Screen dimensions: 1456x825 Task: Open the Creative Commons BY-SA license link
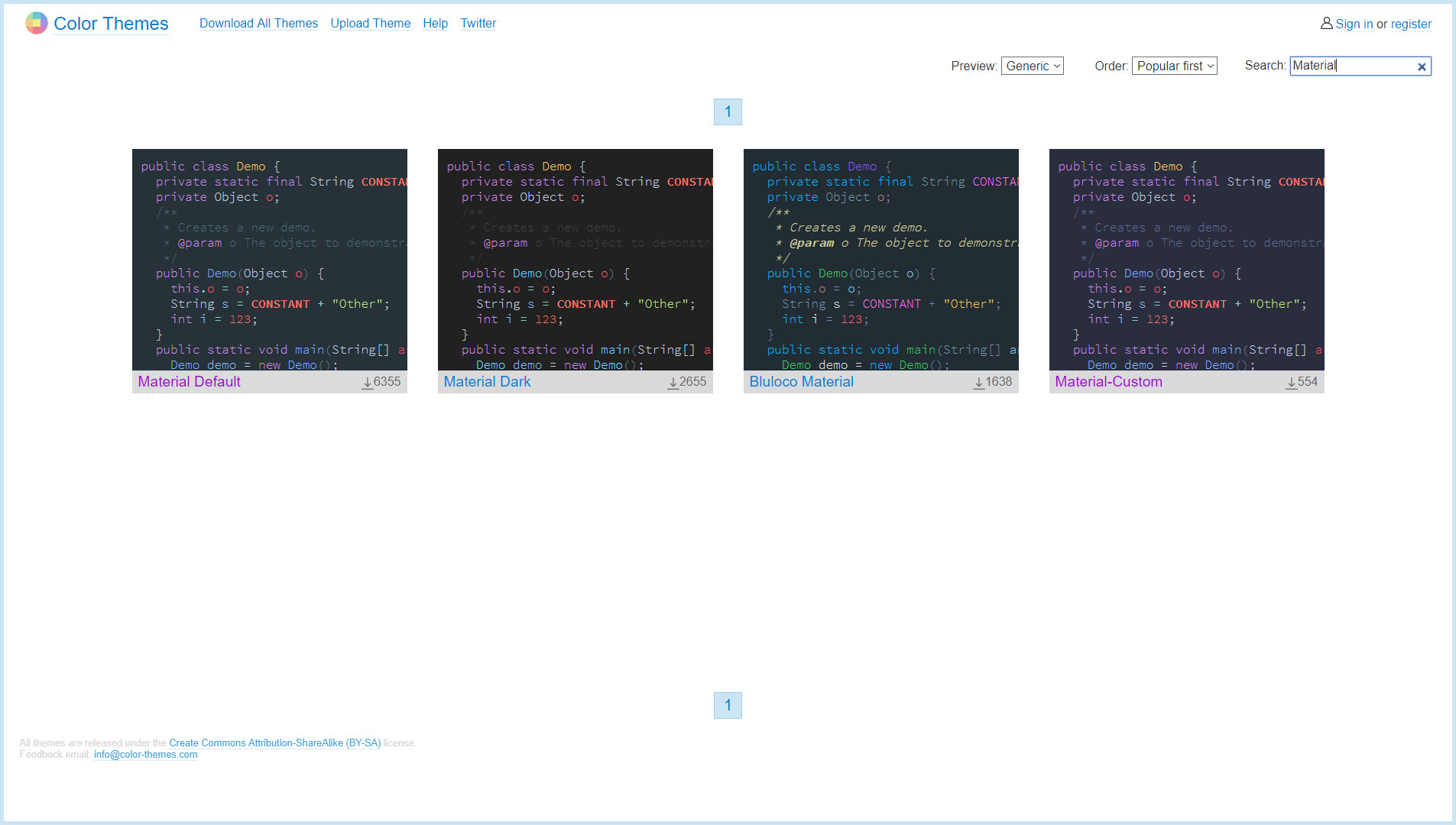[x=274, y=742]
